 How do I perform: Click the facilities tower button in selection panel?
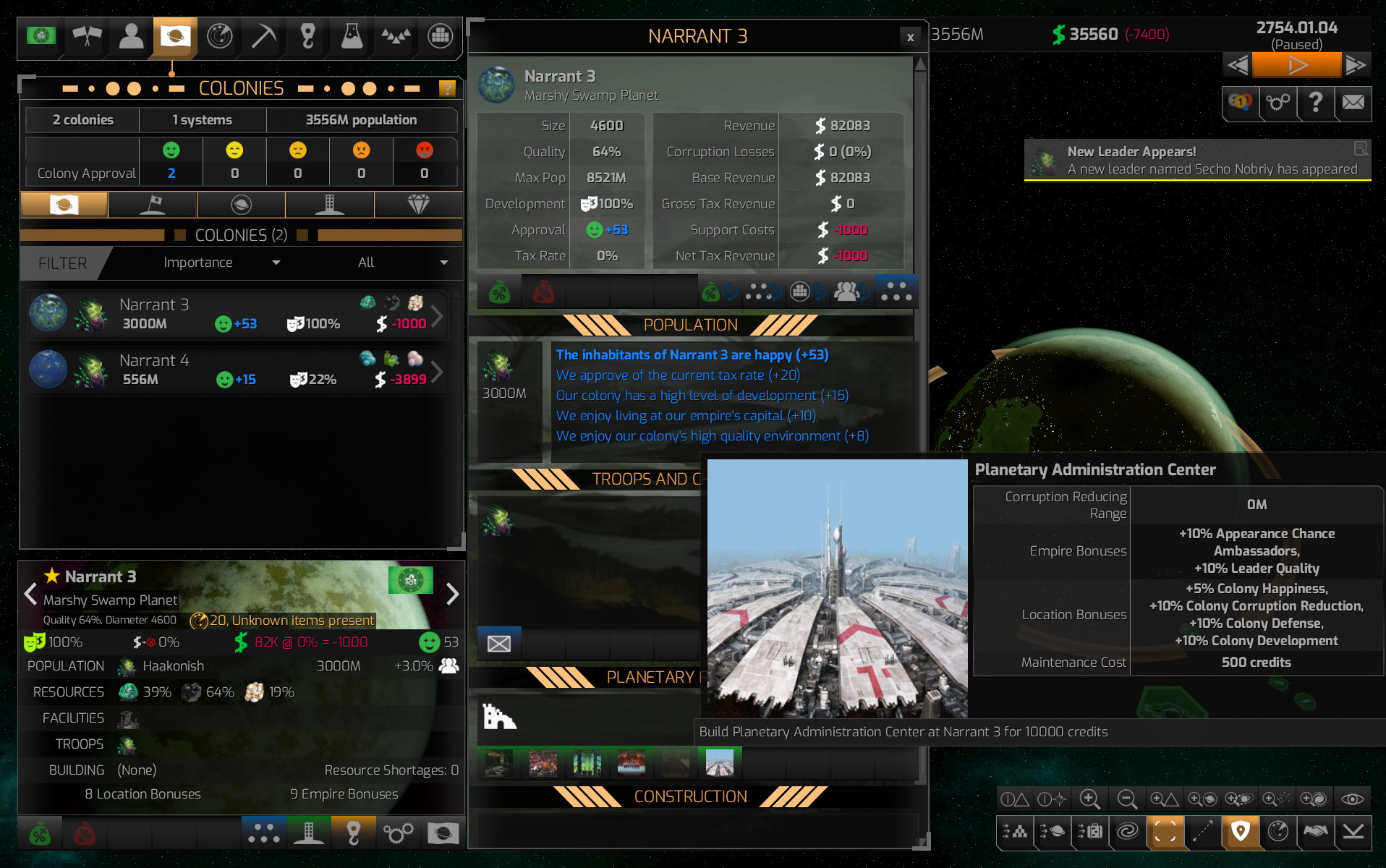308,833
